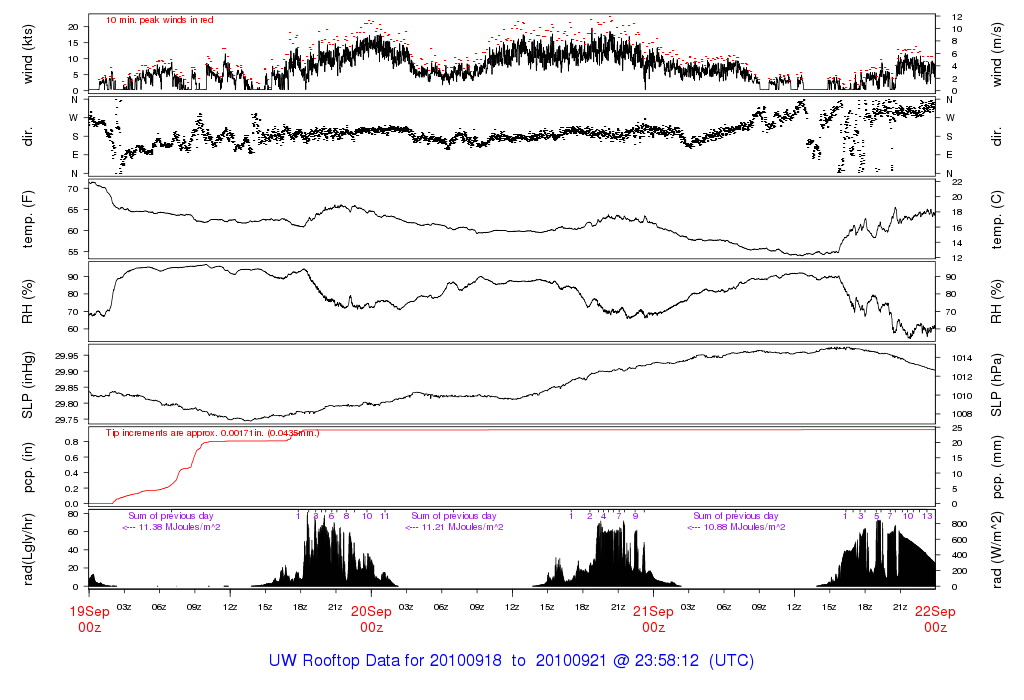The image size is (1024, 700).
Task: Click the '10 min. peak winds in red' note
Action: 159,20
